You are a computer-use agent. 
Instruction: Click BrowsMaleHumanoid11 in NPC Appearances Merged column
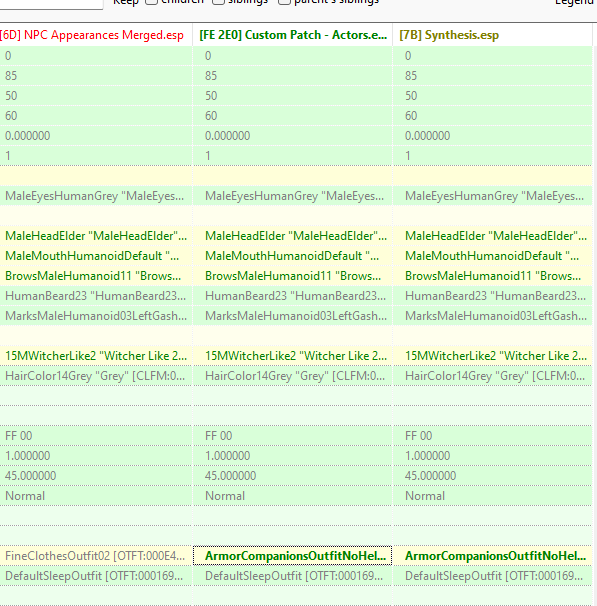(x=96, y=276)
